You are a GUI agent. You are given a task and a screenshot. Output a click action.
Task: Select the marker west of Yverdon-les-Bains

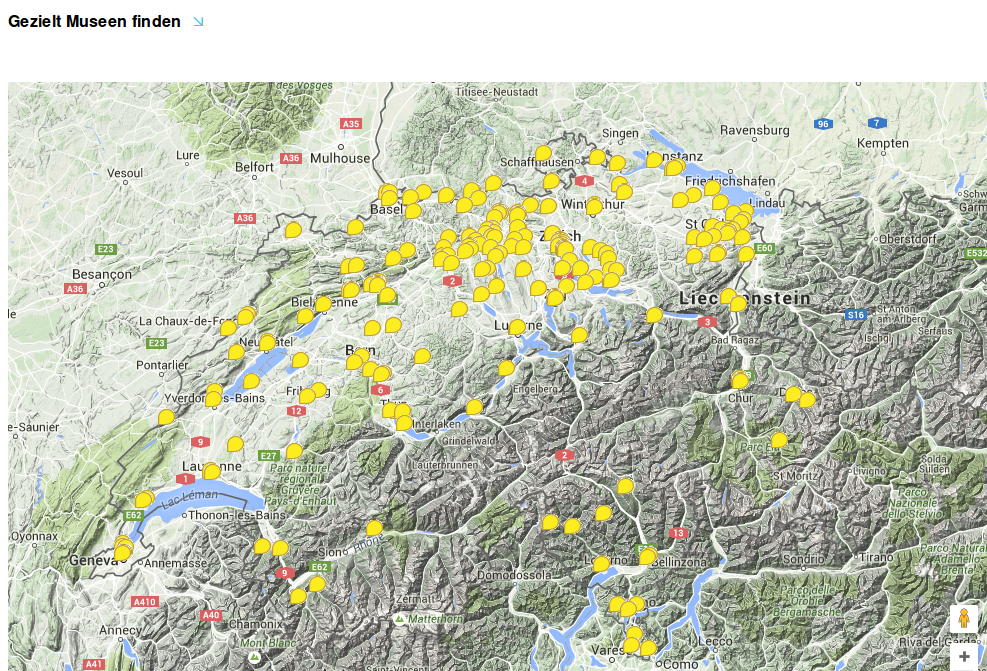coord(166,417)
